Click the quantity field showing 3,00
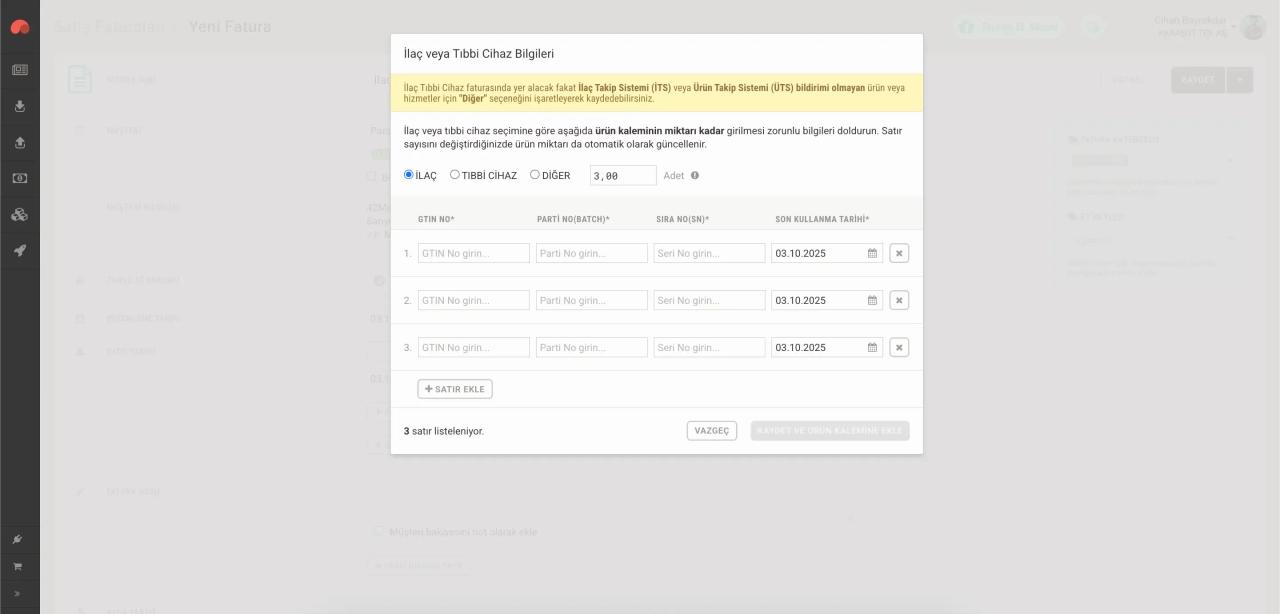The image size is (1280, 614). pyautogui.click(x=623, y=176)
